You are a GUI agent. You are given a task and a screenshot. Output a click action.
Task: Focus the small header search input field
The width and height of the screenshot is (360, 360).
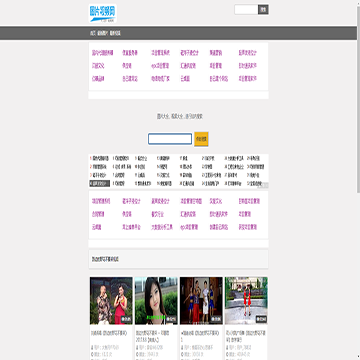246,10
